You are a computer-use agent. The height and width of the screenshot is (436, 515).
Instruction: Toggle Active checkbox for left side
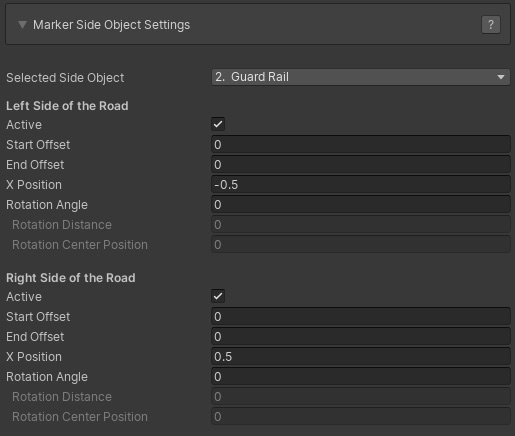(x=218, y=124)
